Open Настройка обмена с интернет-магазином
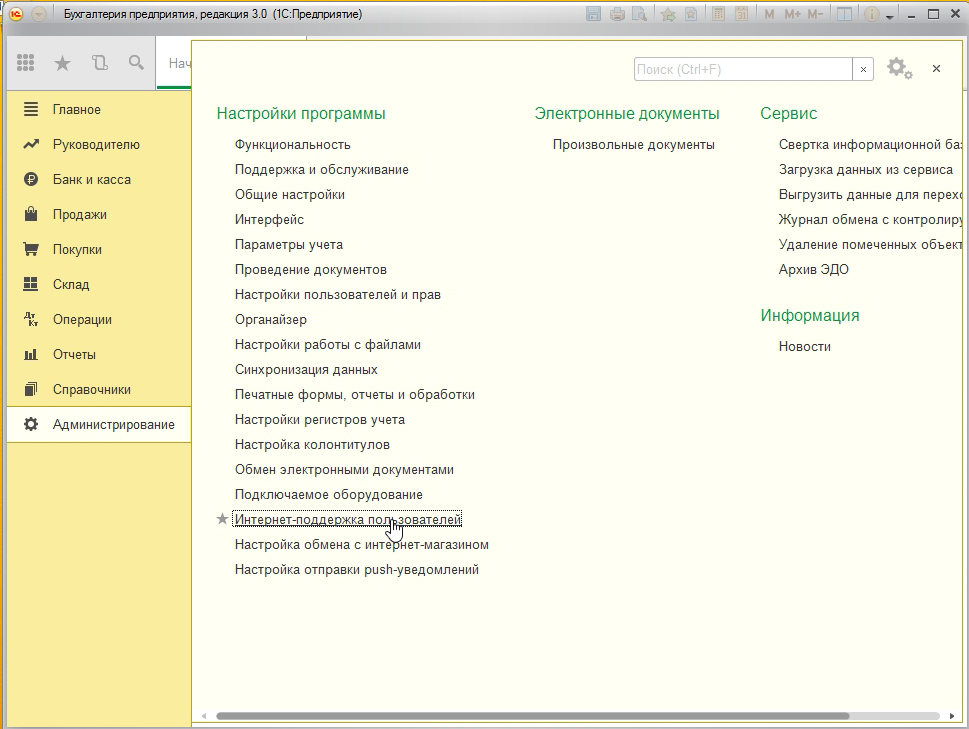Viewport: 969px width, 729px height. 362,545
